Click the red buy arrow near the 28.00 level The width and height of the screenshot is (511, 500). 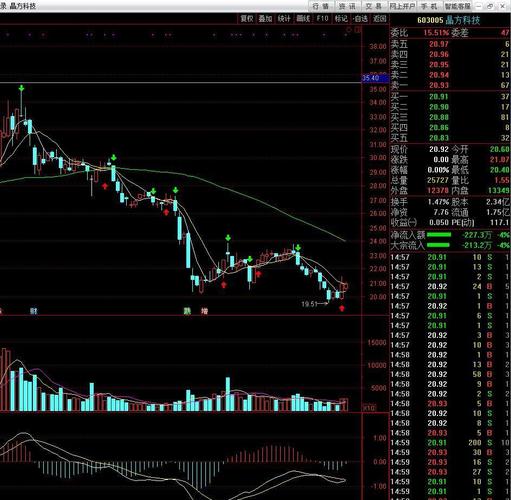(105, 186)
